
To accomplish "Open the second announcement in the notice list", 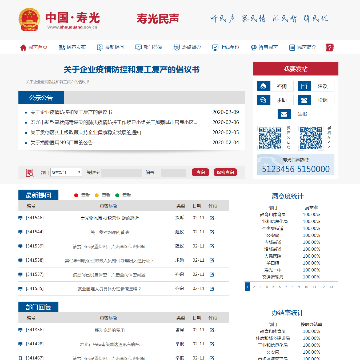I will click(x=114, y=122).
